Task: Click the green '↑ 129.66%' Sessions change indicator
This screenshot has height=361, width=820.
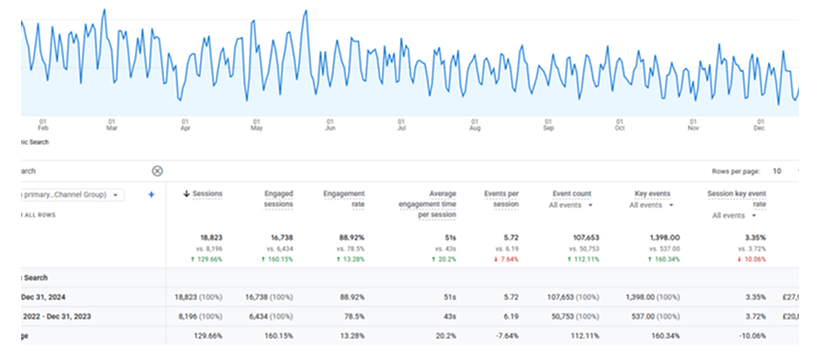Action: (206, 260)
